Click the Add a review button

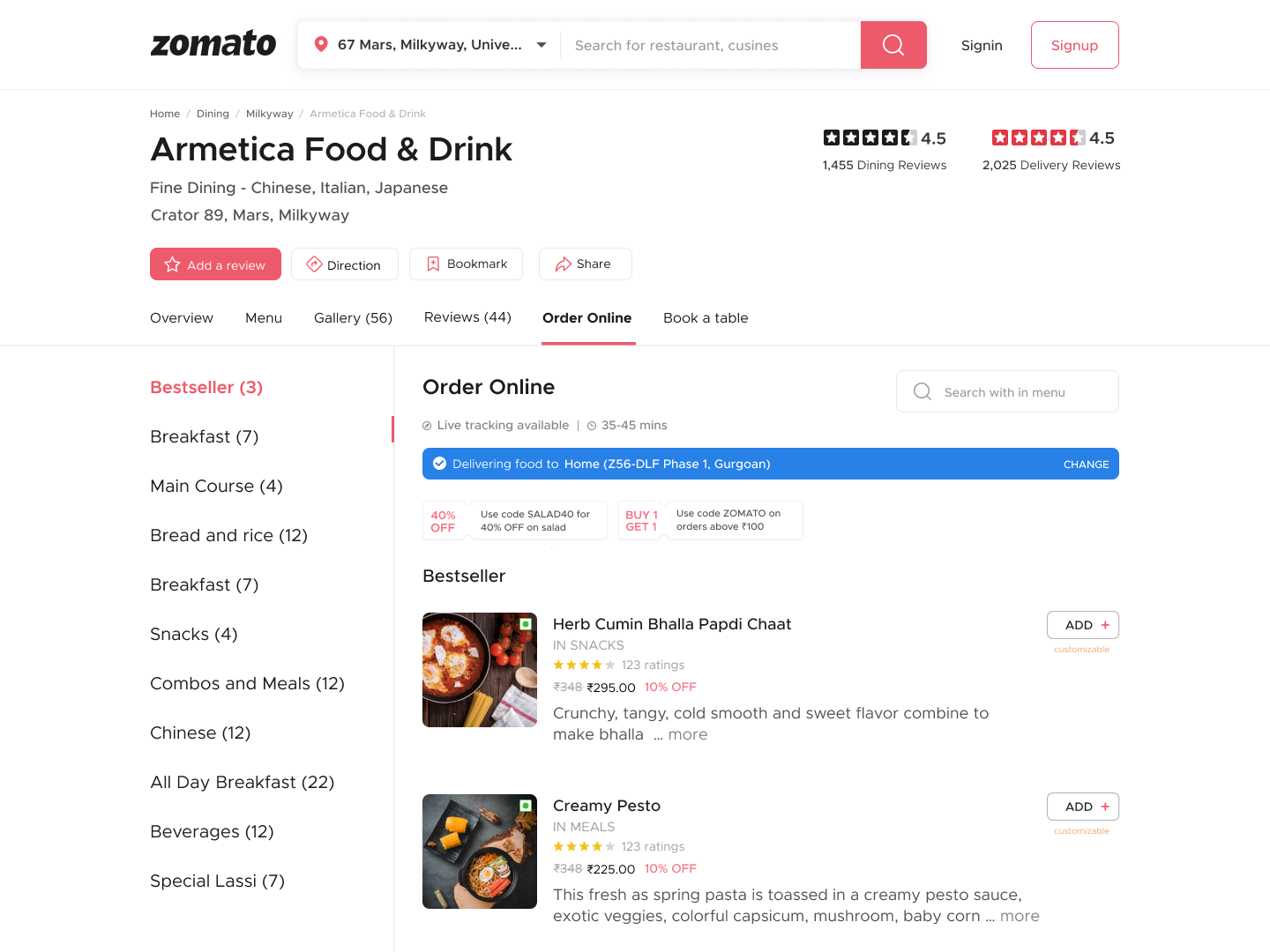[x=215, y=264]
